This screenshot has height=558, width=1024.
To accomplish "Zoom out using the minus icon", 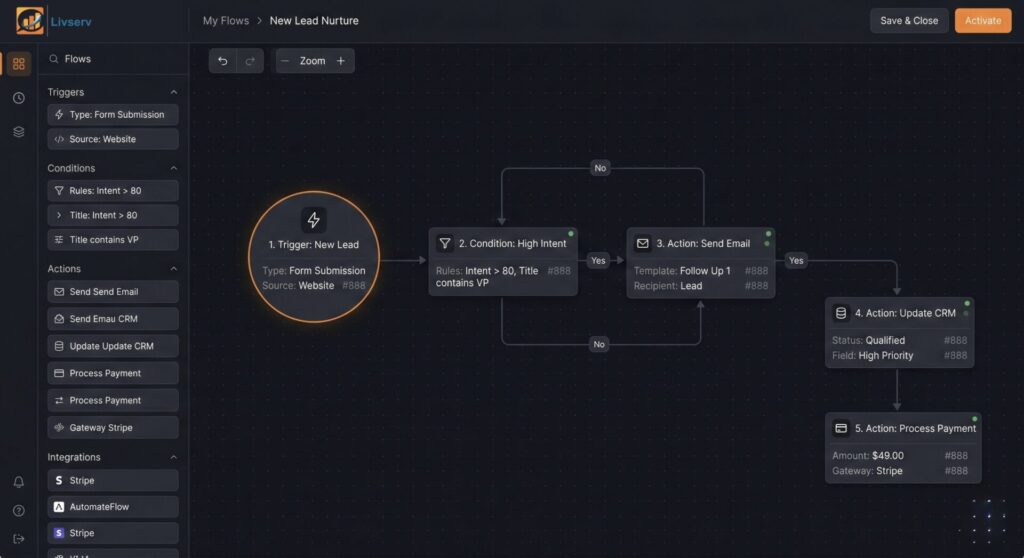I will [285, 61].
